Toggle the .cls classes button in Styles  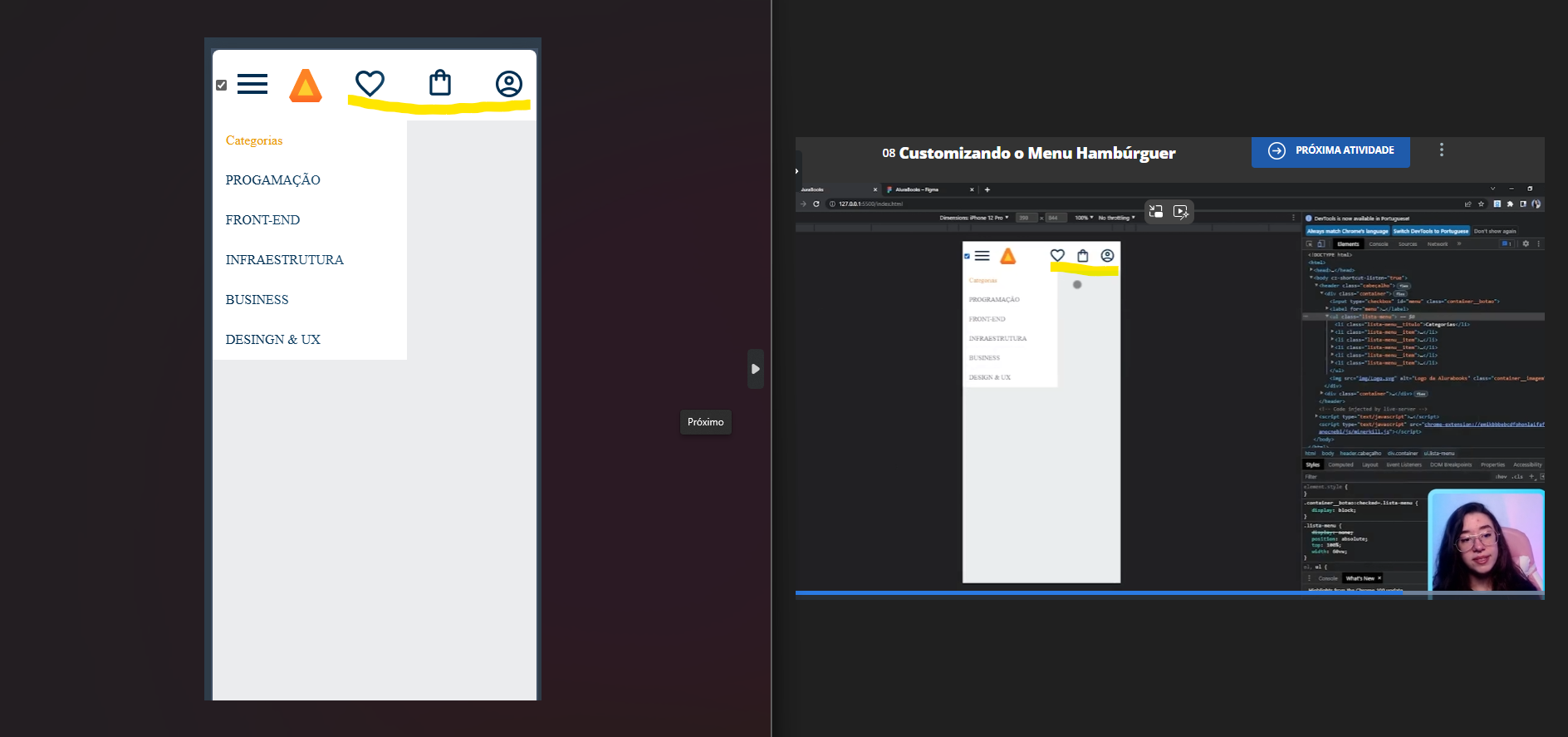coord(1517,477)
